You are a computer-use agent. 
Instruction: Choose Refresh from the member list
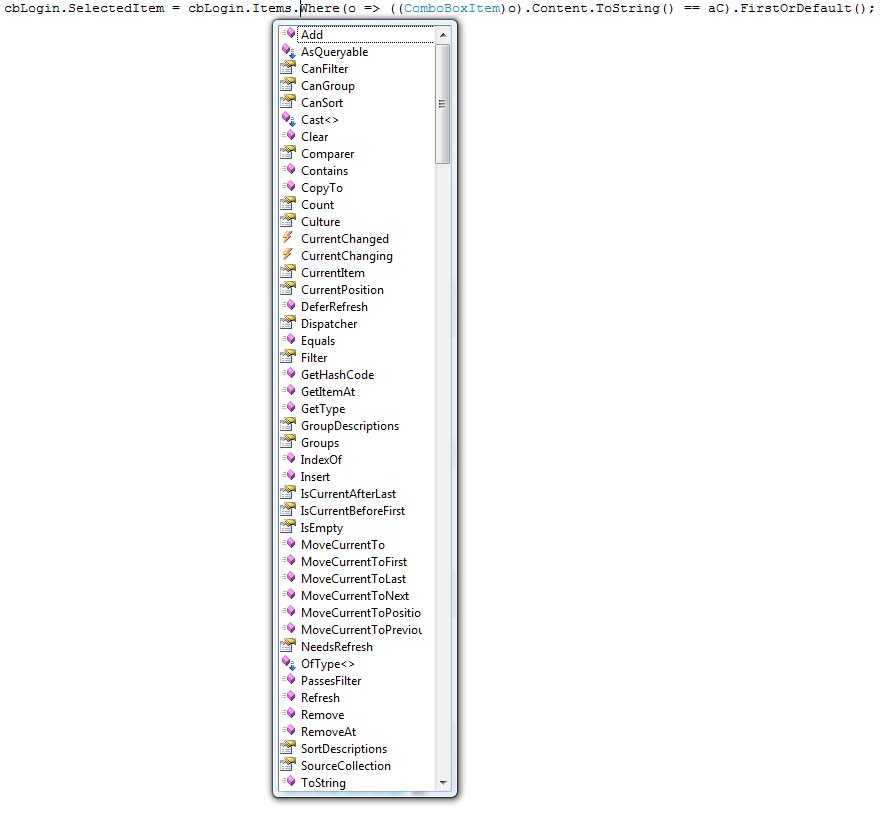point(320,698)
